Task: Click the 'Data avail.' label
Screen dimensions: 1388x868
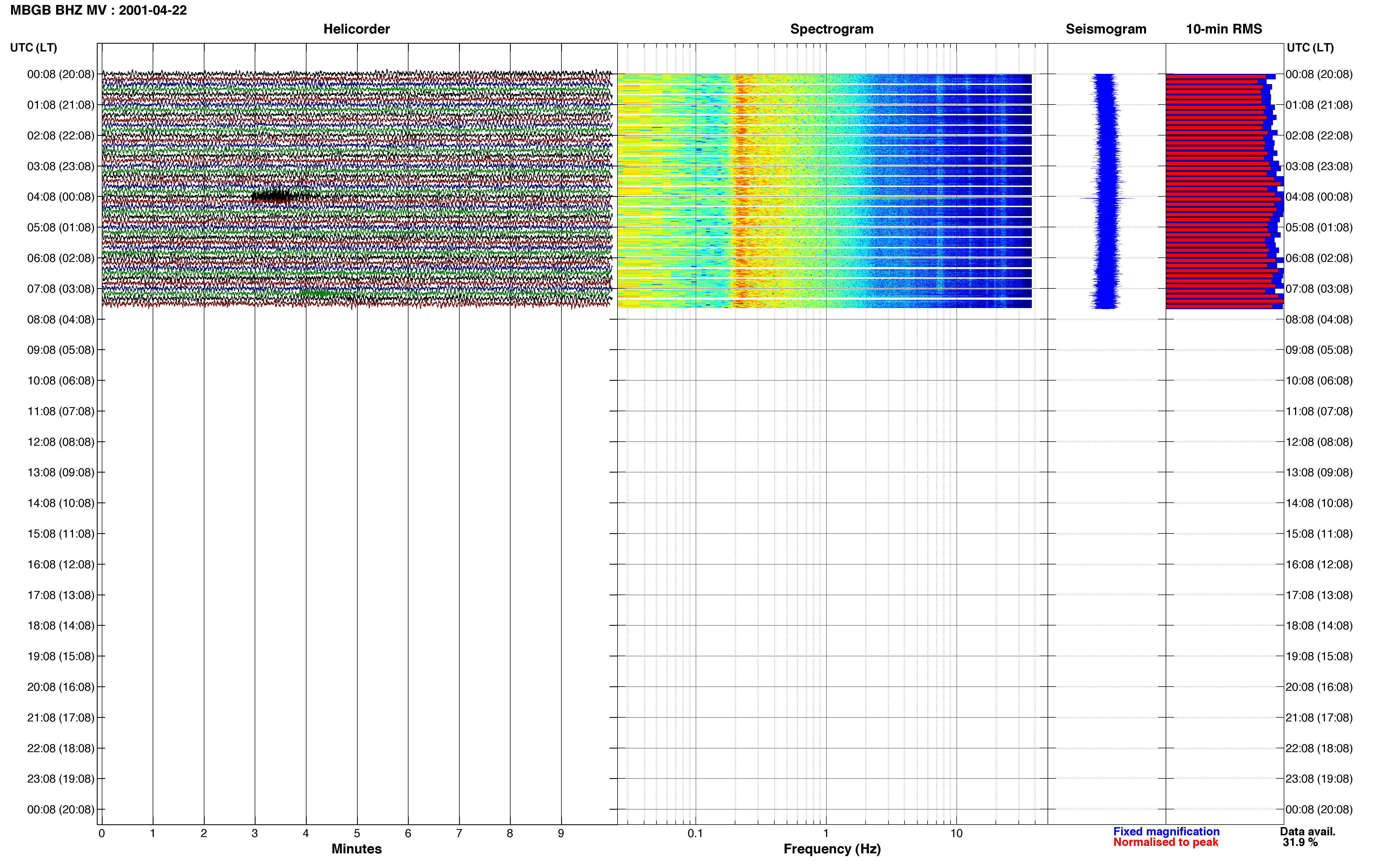Action: [x=1308, y=831]
